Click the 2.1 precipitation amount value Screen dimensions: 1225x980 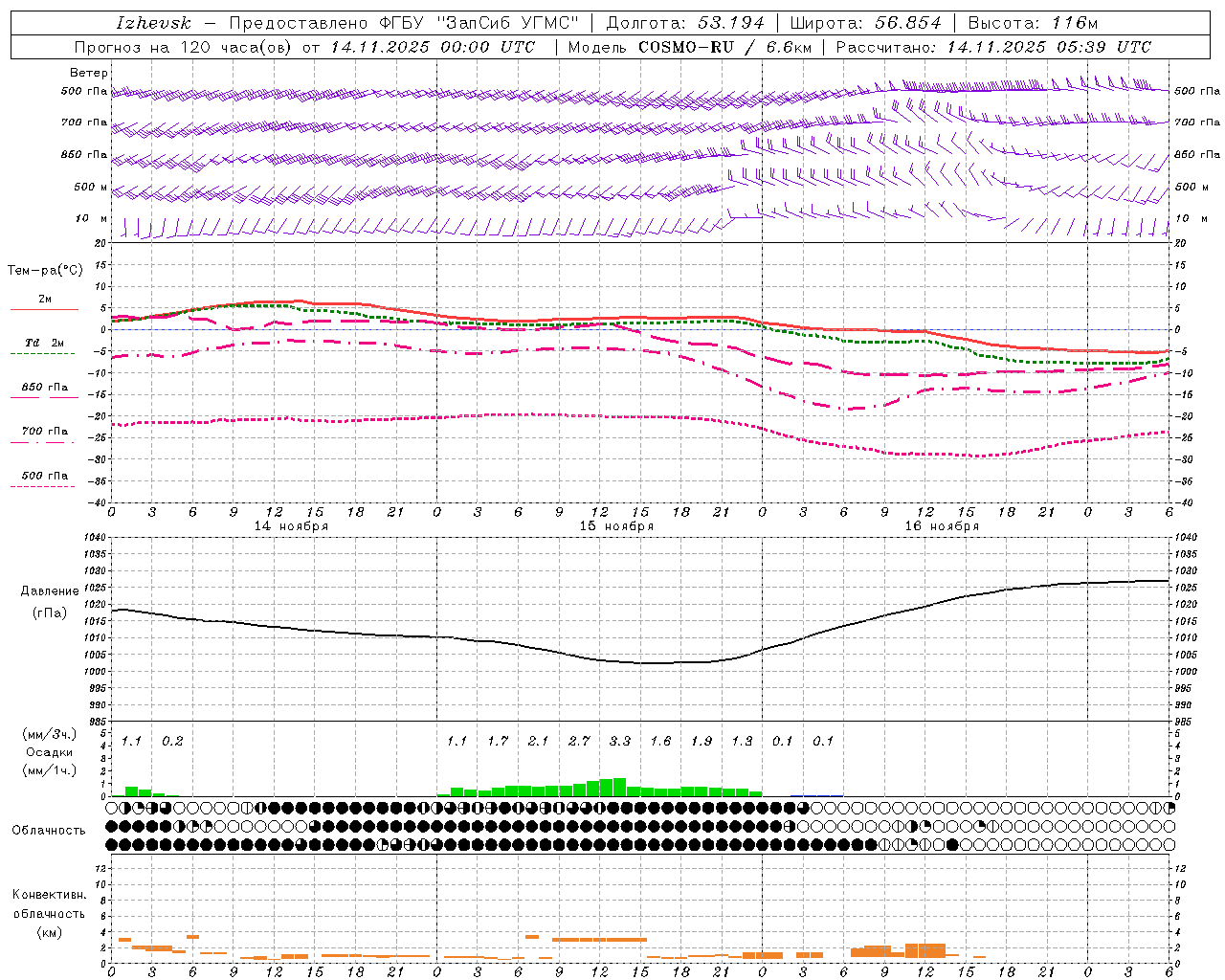click(538, 742)
